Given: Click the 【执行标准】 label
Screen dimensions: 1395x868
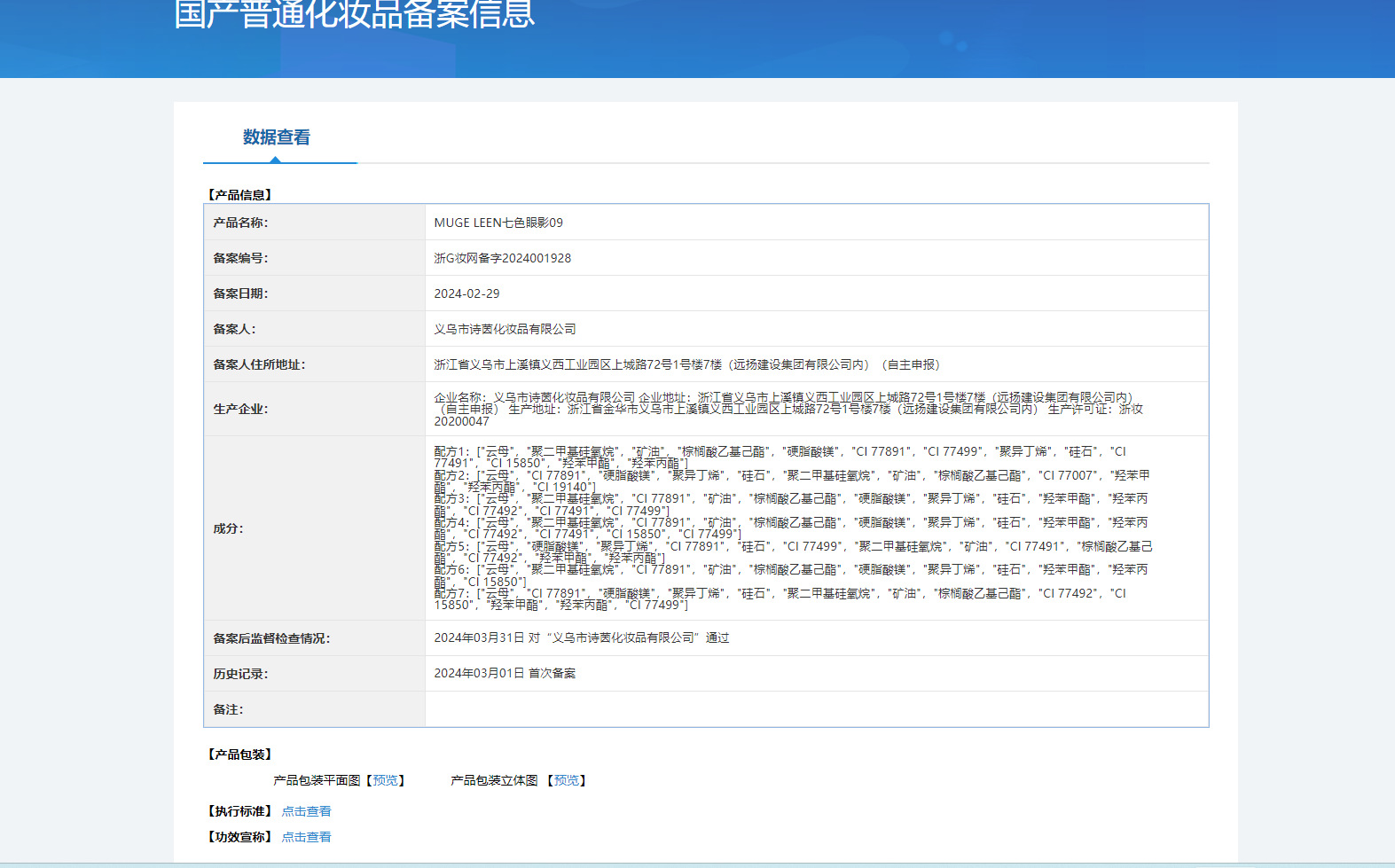Looking at the screenshot, I should [239, 811].
